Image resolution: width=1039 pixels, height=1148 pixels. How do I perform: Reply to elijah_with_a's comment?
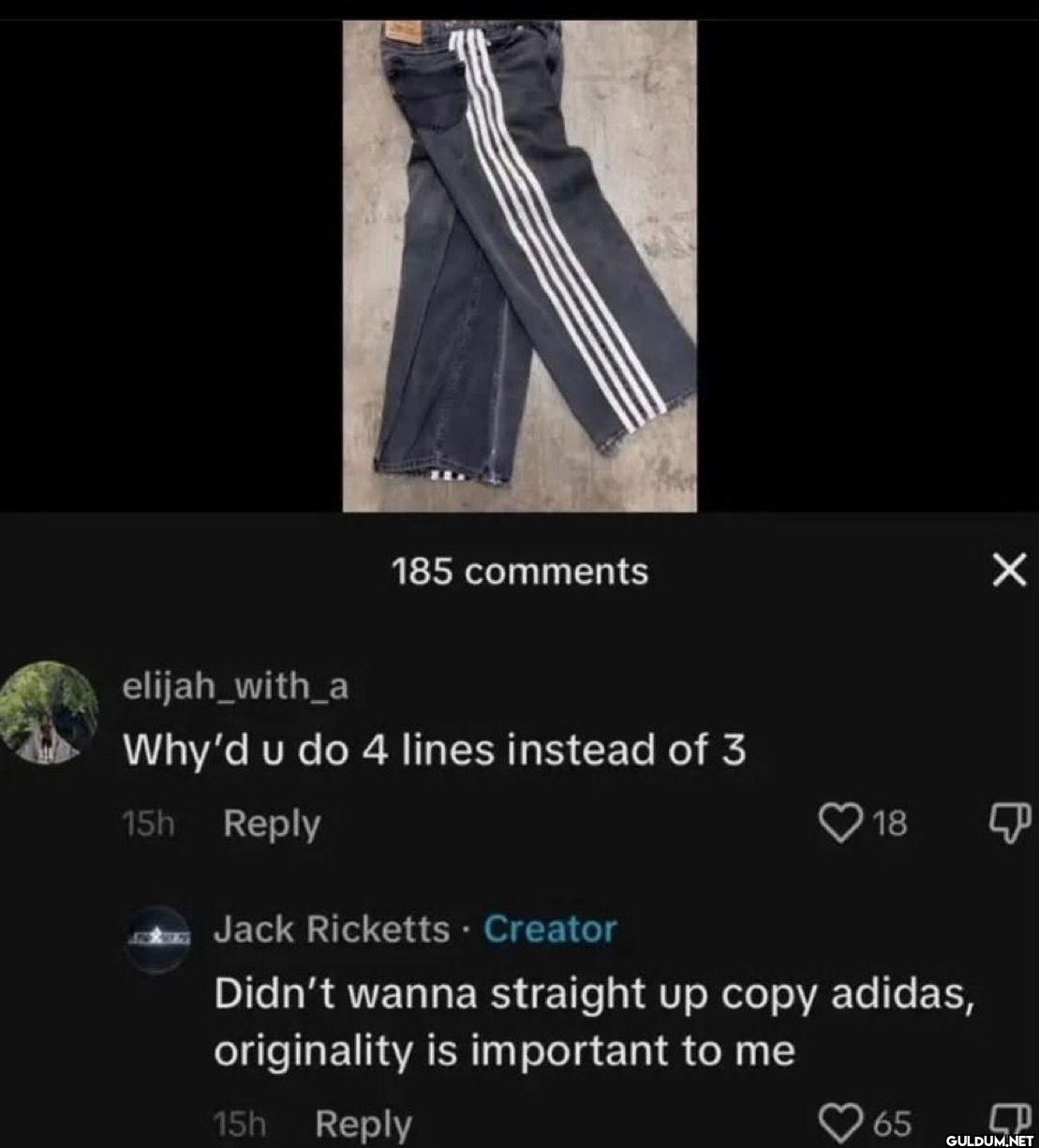pos(272,824)
